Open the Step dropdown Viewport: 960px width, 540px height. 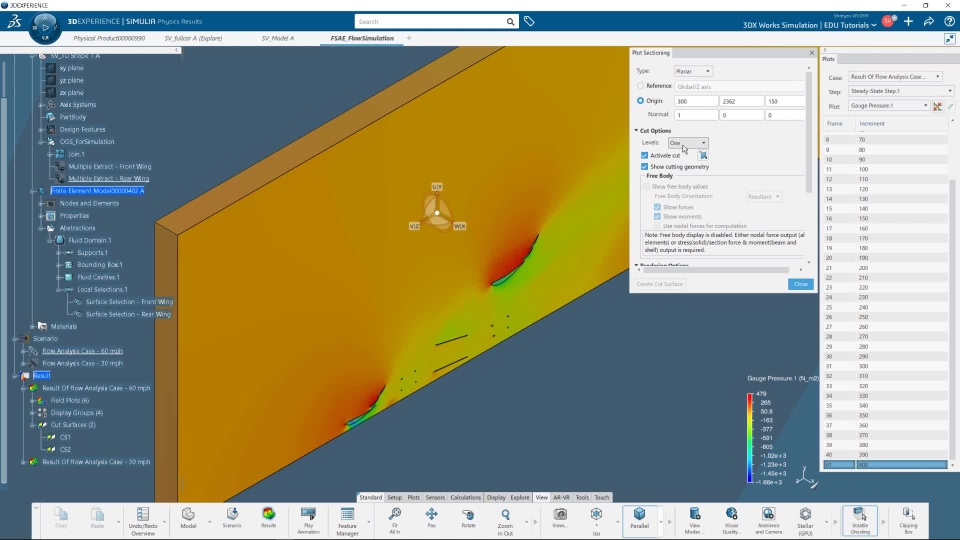[x=901, y=91]
